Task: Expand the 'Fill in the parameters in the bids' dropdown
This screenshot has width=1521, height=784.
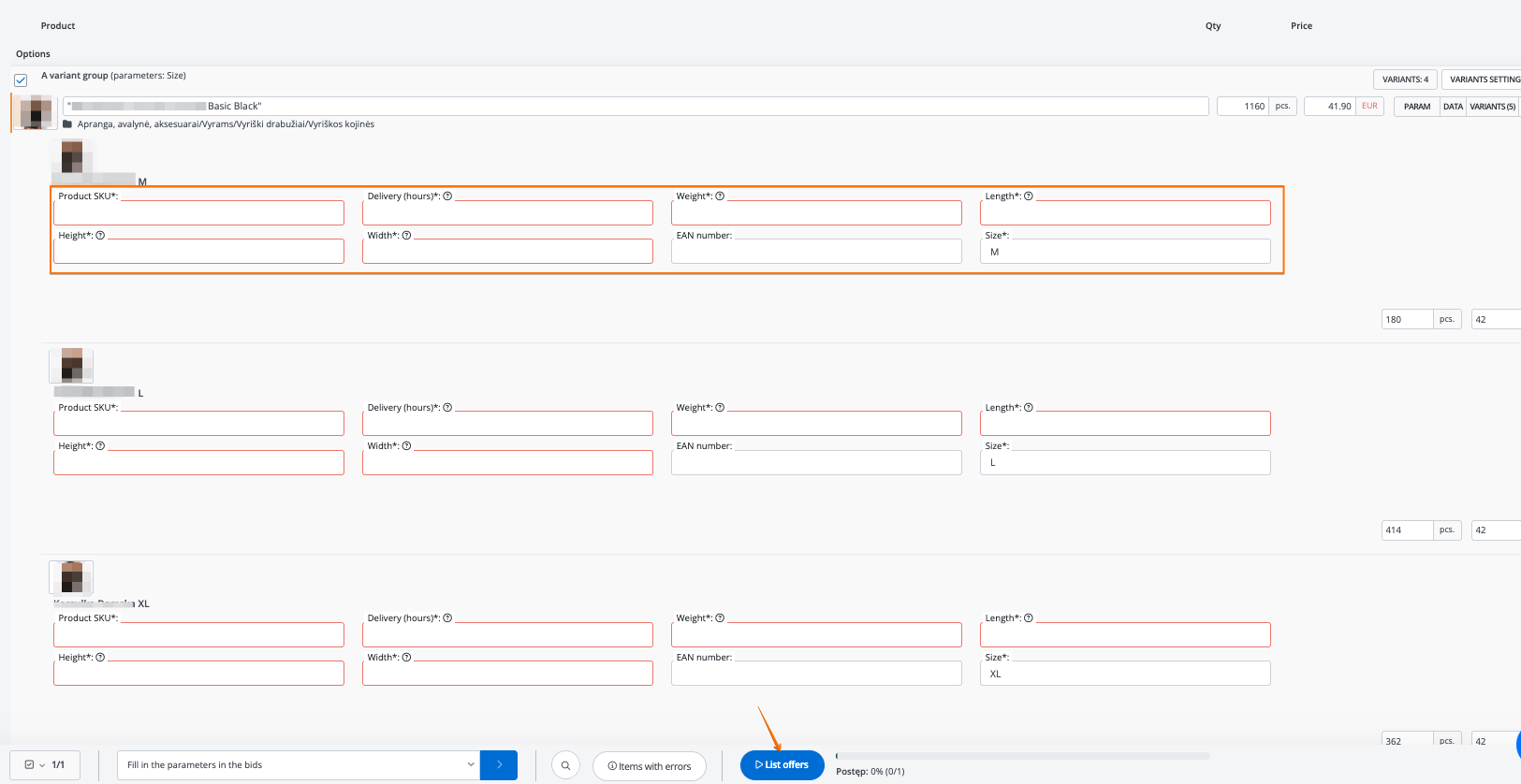Action: (x=298, y=765)
